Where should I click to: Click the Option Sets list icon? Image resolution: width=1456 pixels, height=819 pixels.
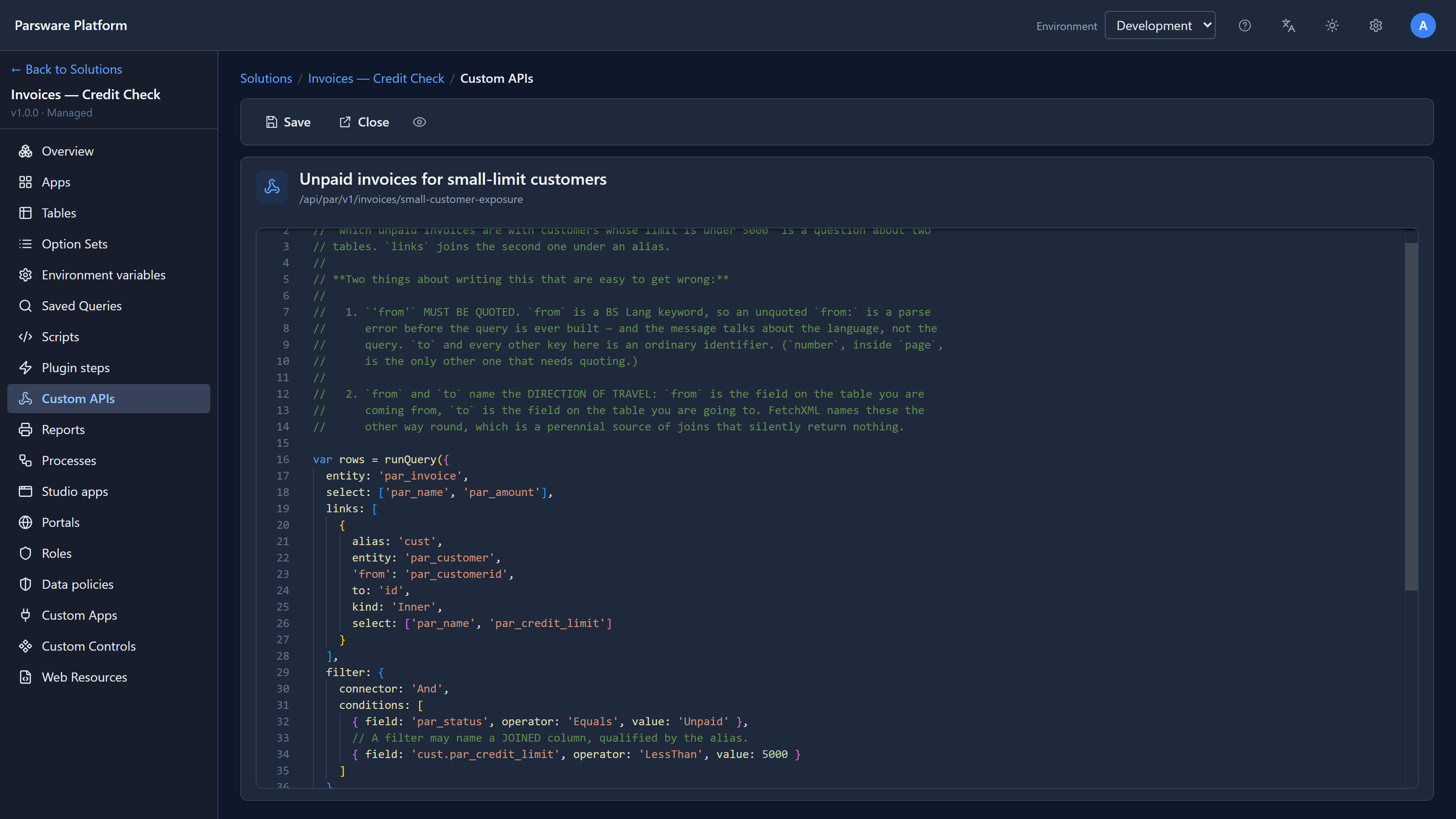pyautogui.click(x=25, y=244)
